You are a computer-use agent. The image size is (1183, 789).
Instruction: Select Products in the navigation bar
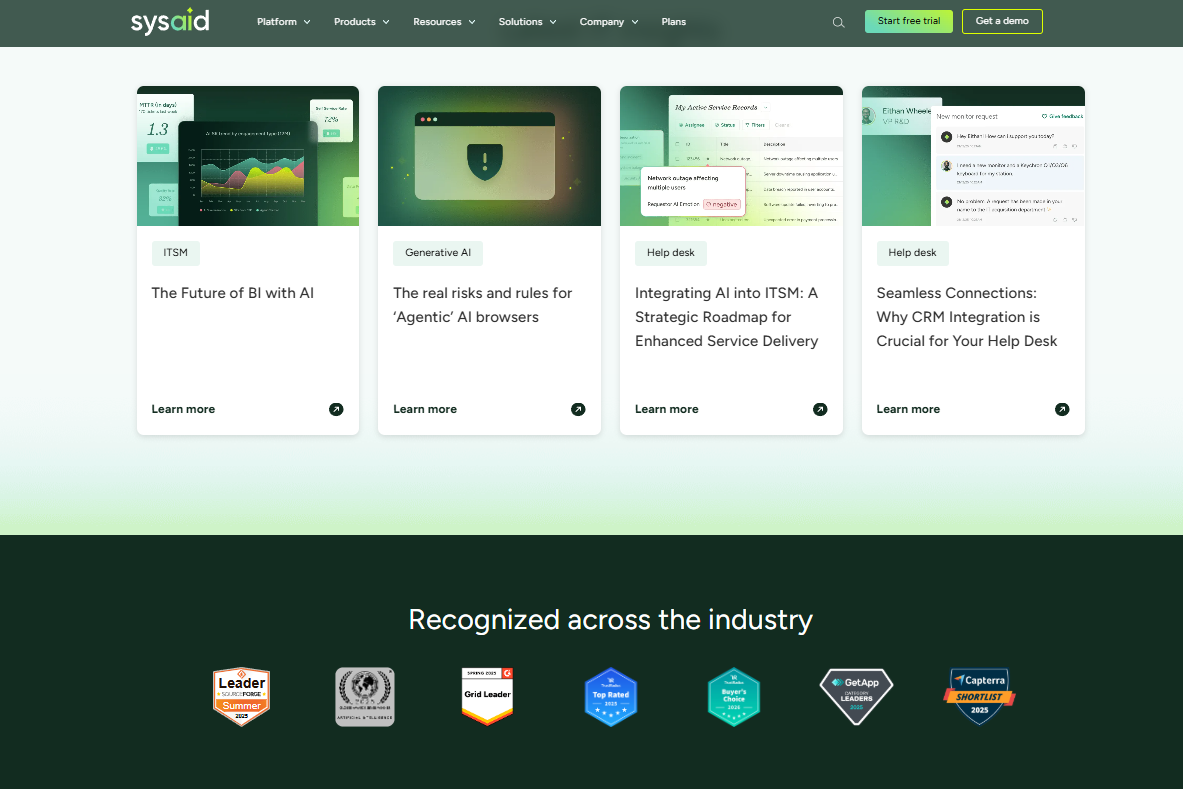click(x=355, y=21)
